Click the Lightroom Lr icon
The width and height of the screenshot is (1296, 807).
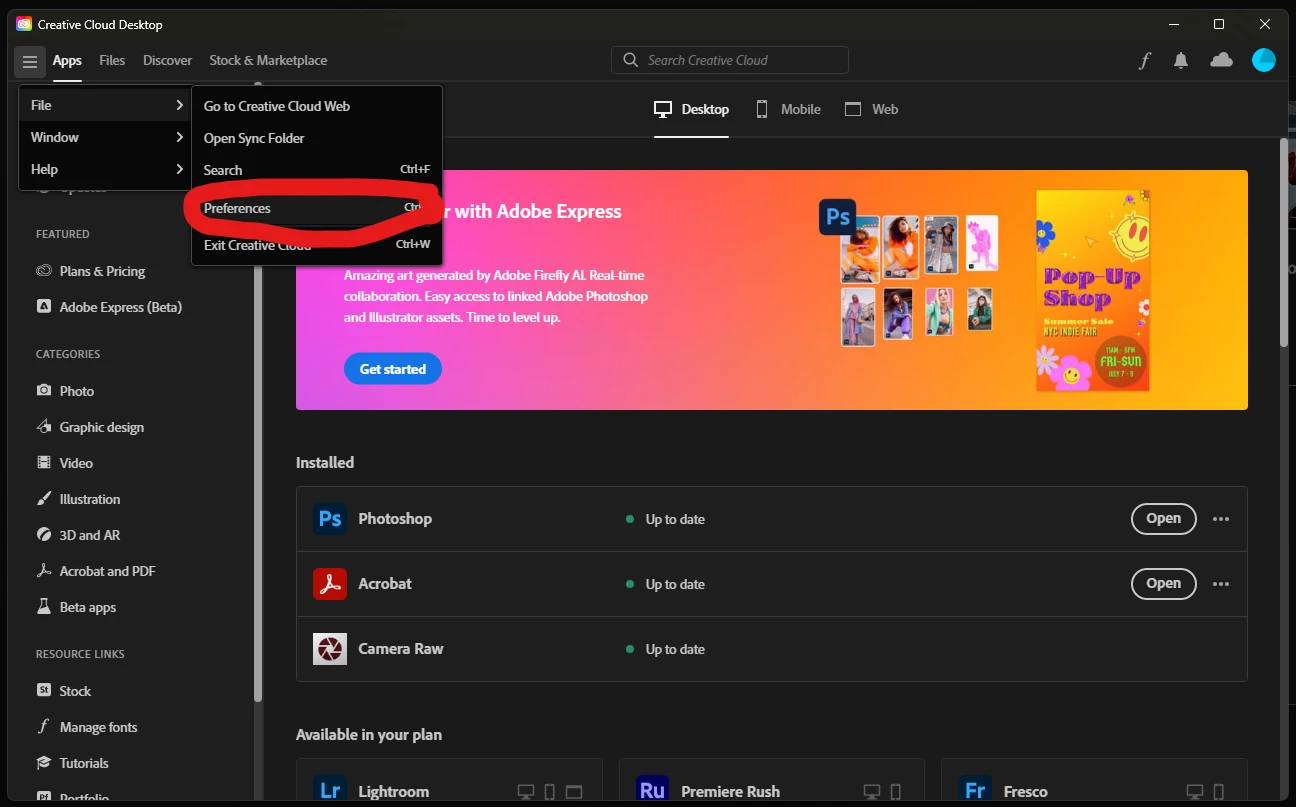click(x=330, y=790)
